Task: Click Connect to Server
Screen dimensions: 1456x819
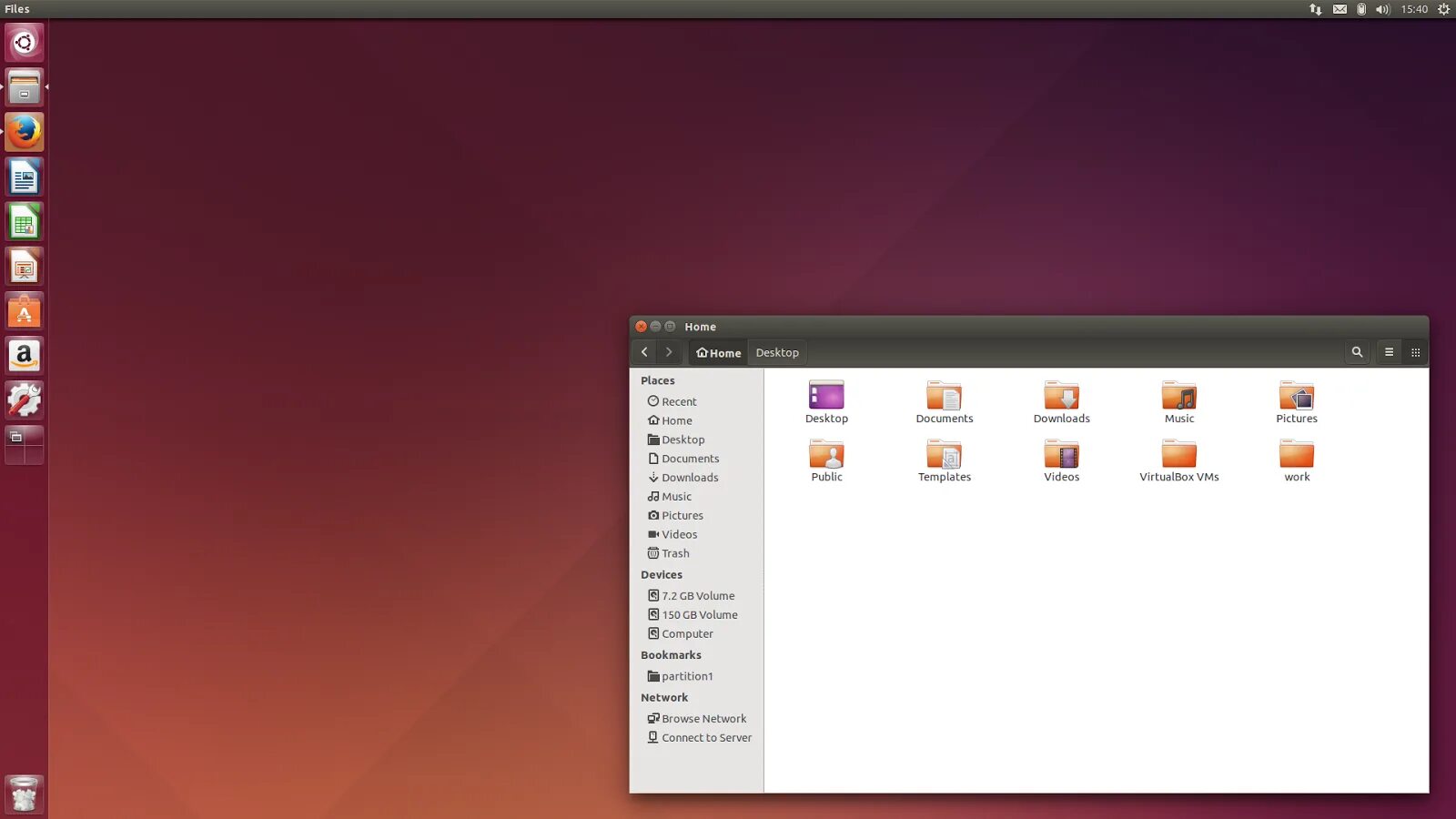Action: pyautogui.click(x=699, y=738)
